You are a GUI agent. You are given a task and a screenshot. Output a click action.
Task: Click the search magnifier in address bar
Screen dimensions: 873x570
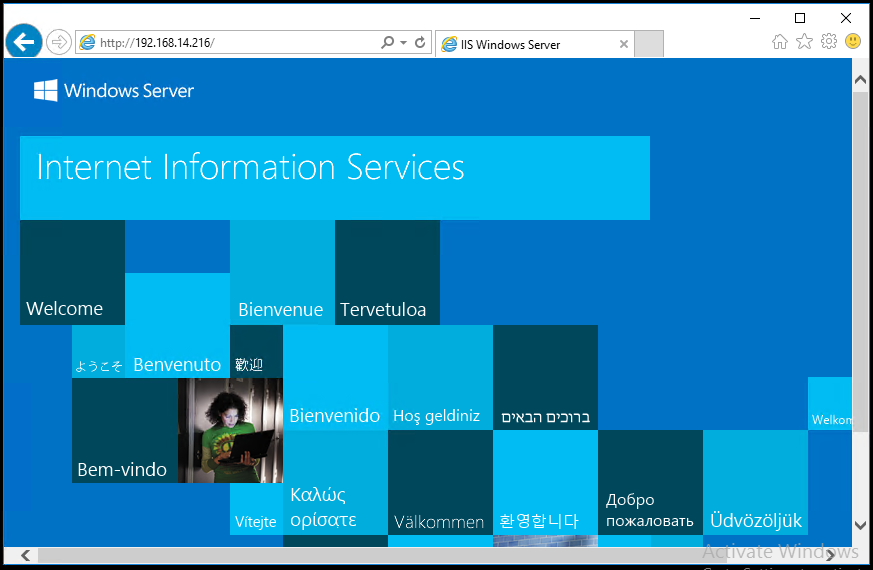[x=387, y=42]
